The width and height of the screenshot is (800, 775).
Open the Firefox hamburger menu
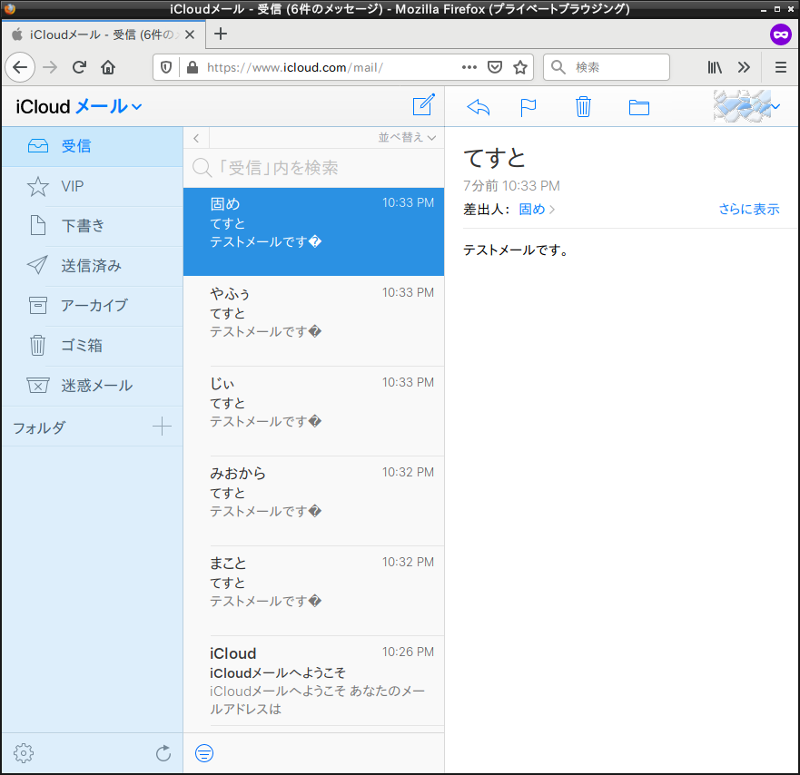(781, 67)
